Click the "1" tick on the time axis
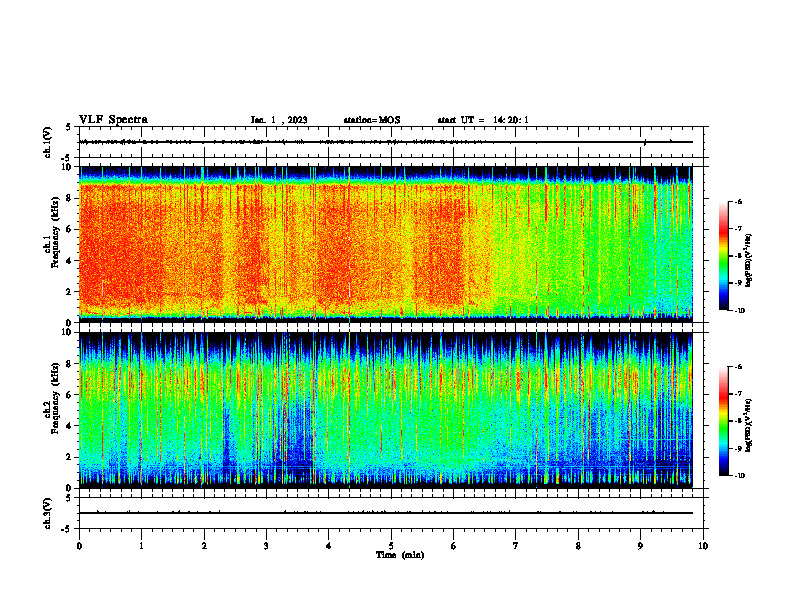 (x=141, y=546)
